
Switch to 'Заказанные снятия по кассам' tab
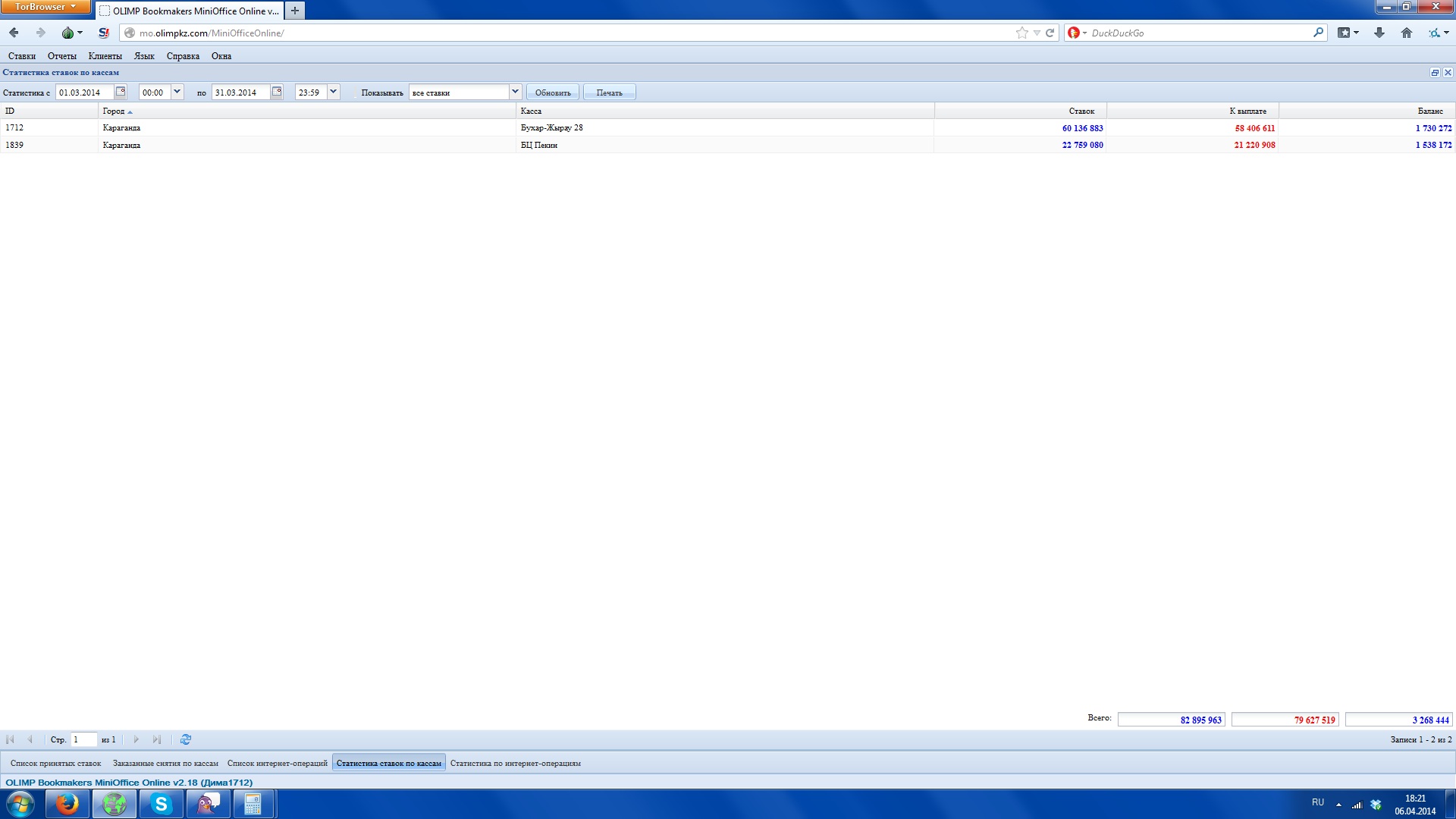point(165,763)
